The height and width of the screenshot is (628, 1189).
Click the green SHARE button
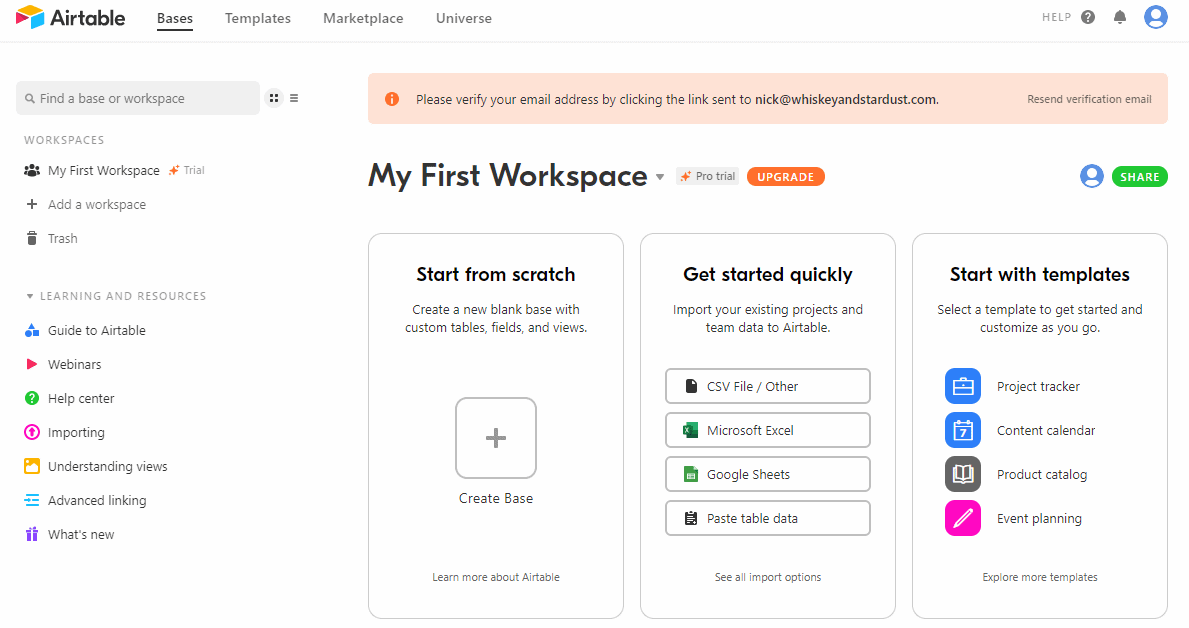pos(1140,177)
